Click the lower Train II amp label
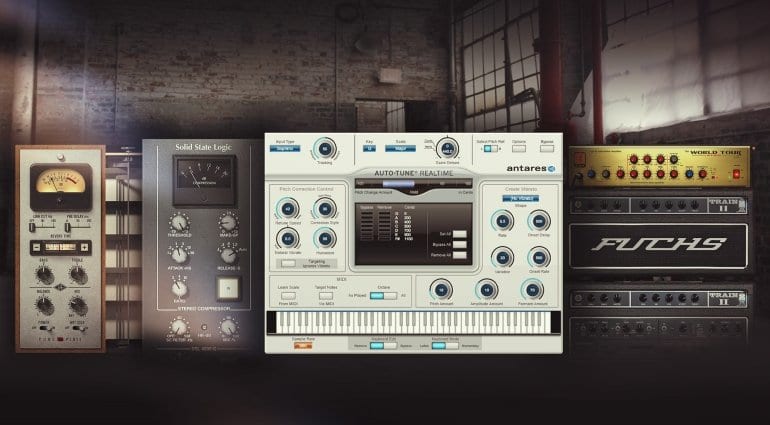The height and width of the screenshot is (425, 770). pyautogui.click(x=727, y=299)
